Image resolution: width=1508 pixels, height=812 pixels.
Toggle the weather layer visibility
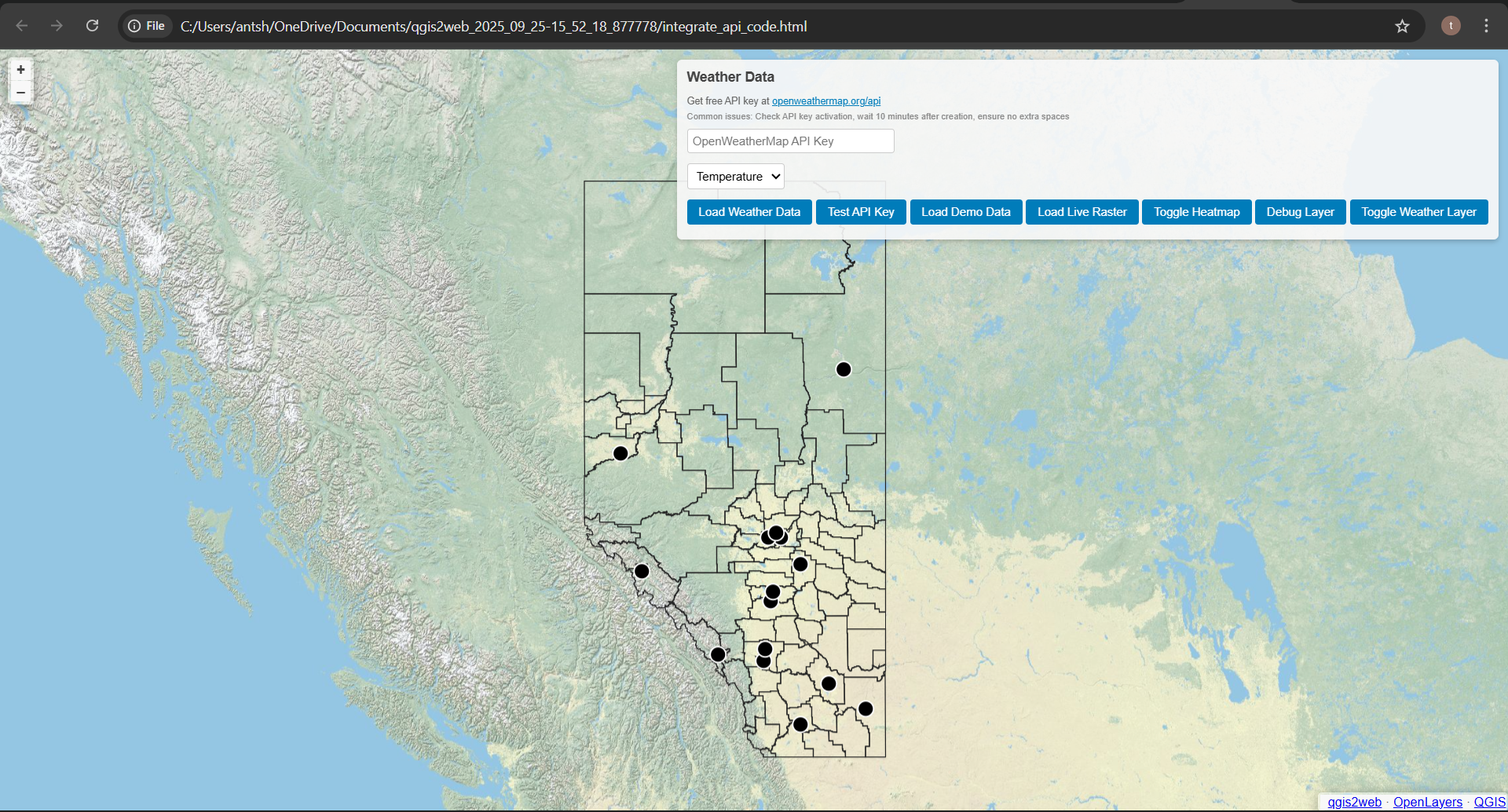(1418, 211)
